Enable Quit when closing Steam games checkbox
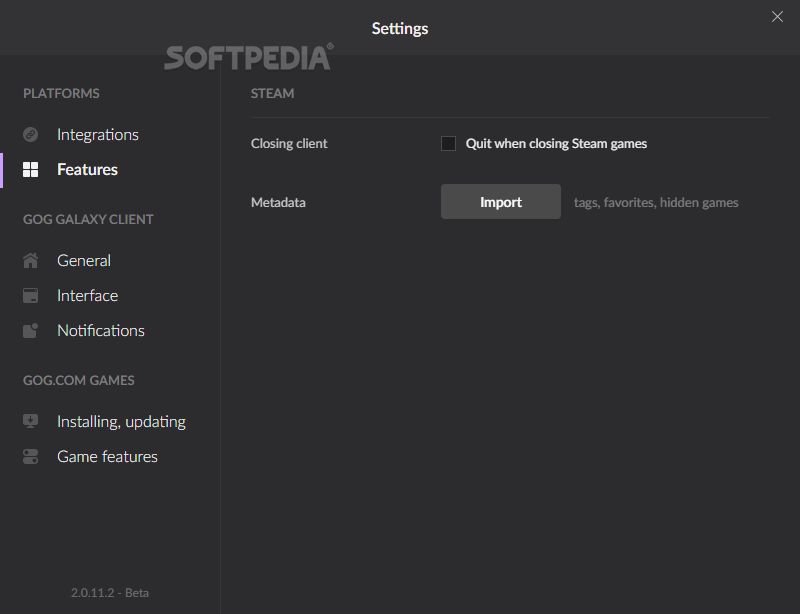Image resolution: width=800 pixels, height=614 pixels. [448, 143]
